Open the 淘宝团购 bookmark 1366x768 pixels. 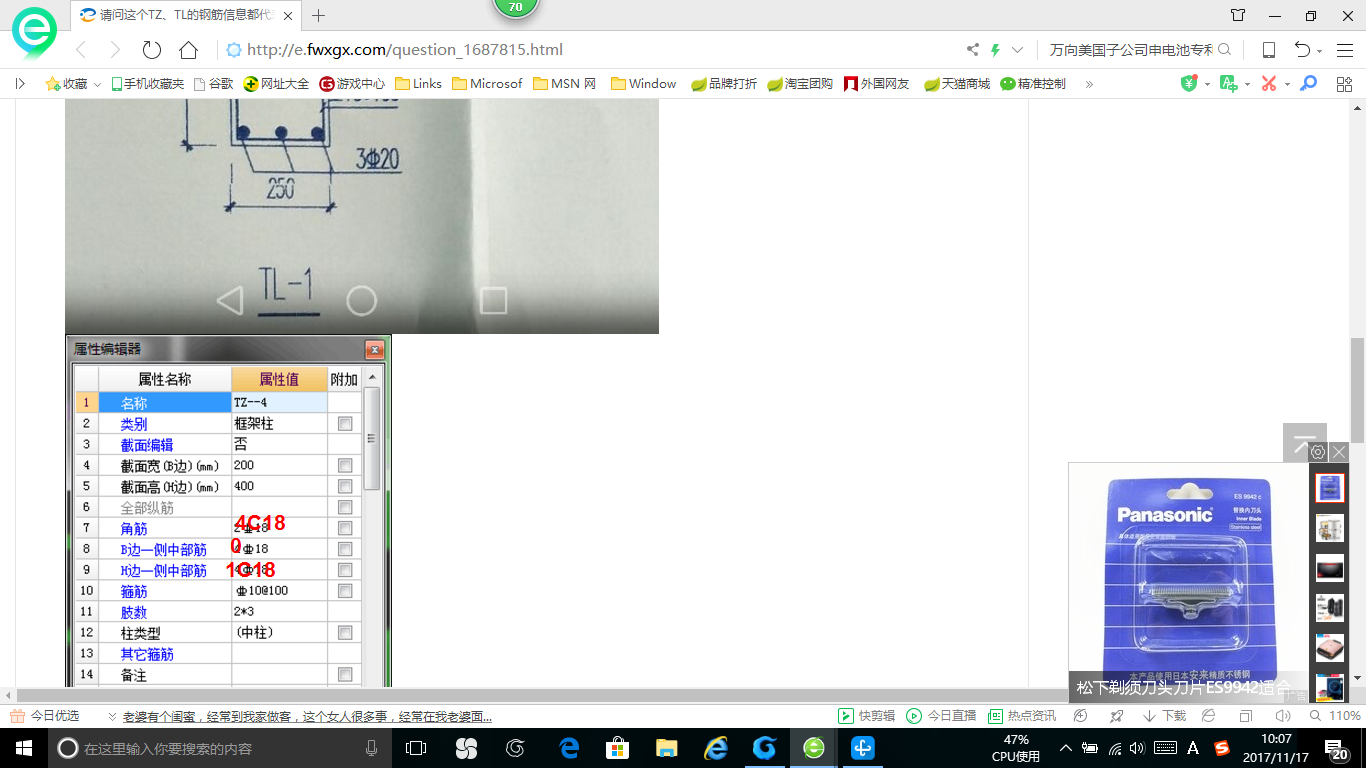coord(800,84)
